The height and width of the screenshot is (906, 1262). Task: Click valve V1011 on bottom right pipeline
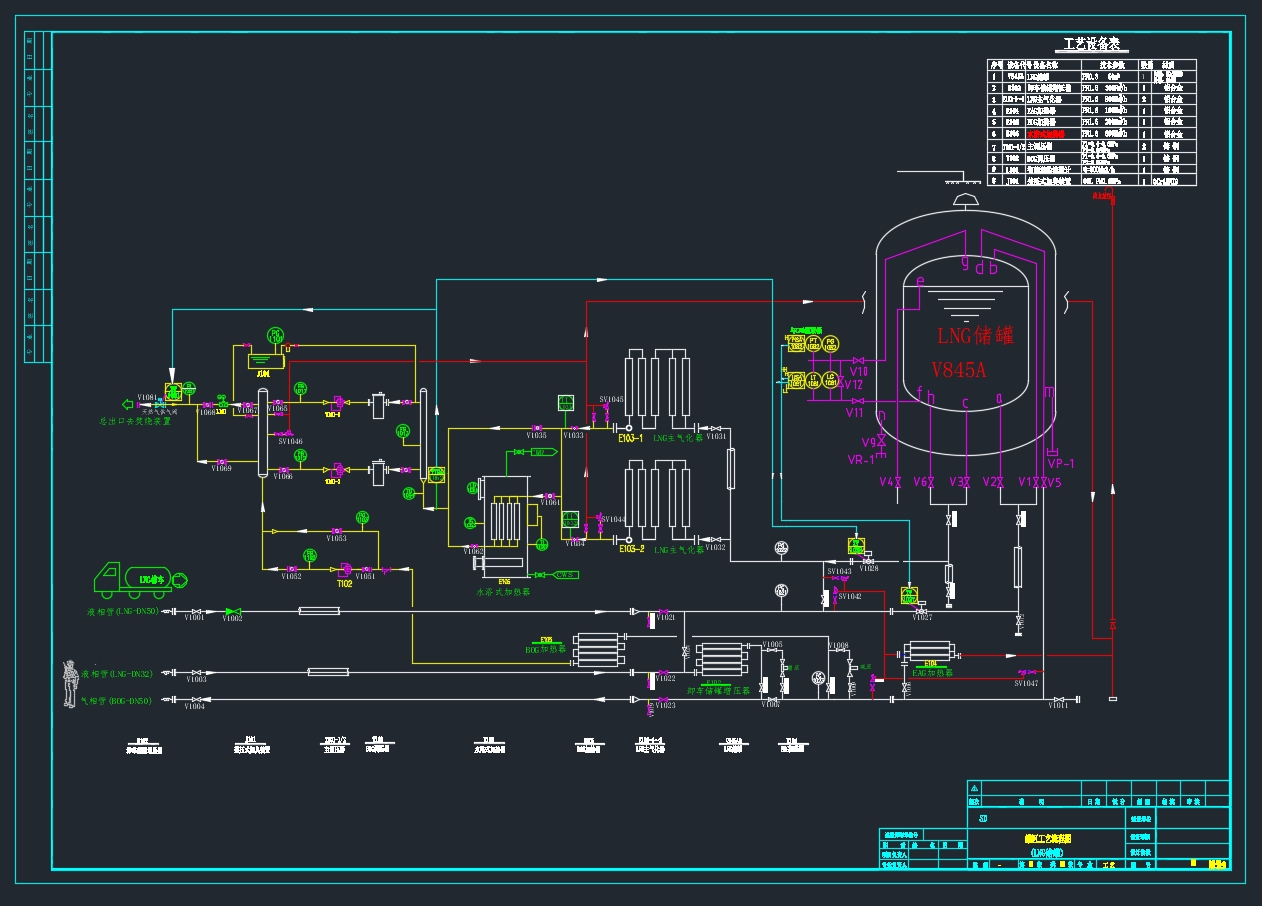pos(1058,699)
